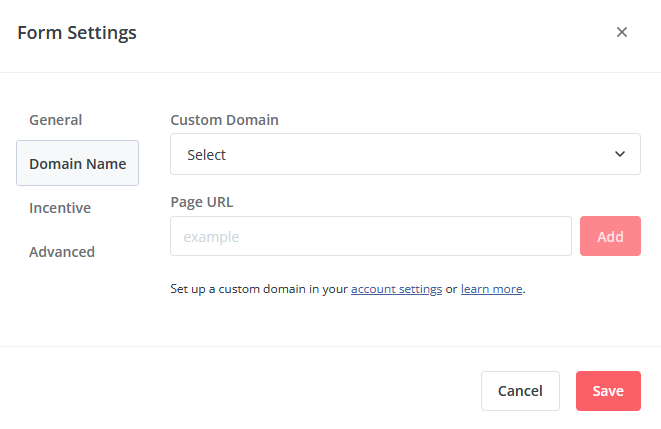Click the Form Settings dialog title

[x=77, y=32]
